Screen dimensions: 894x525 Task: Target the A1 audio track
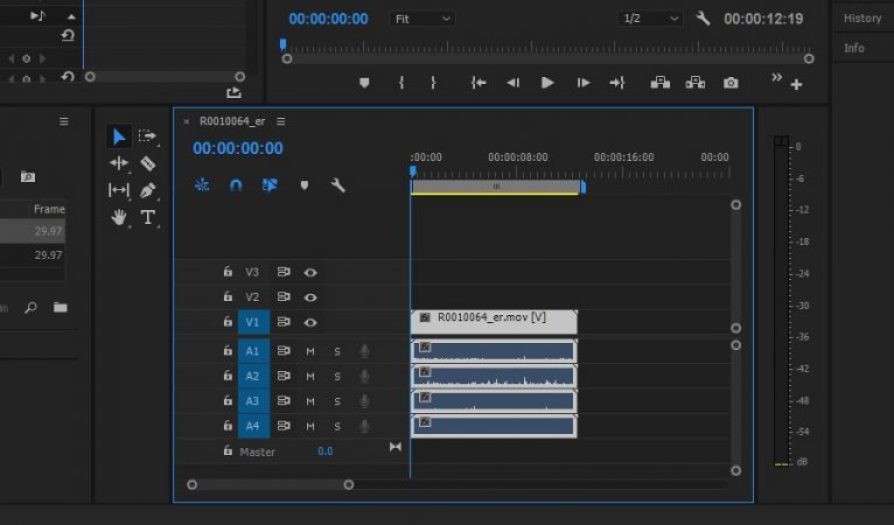click(253, 351)
